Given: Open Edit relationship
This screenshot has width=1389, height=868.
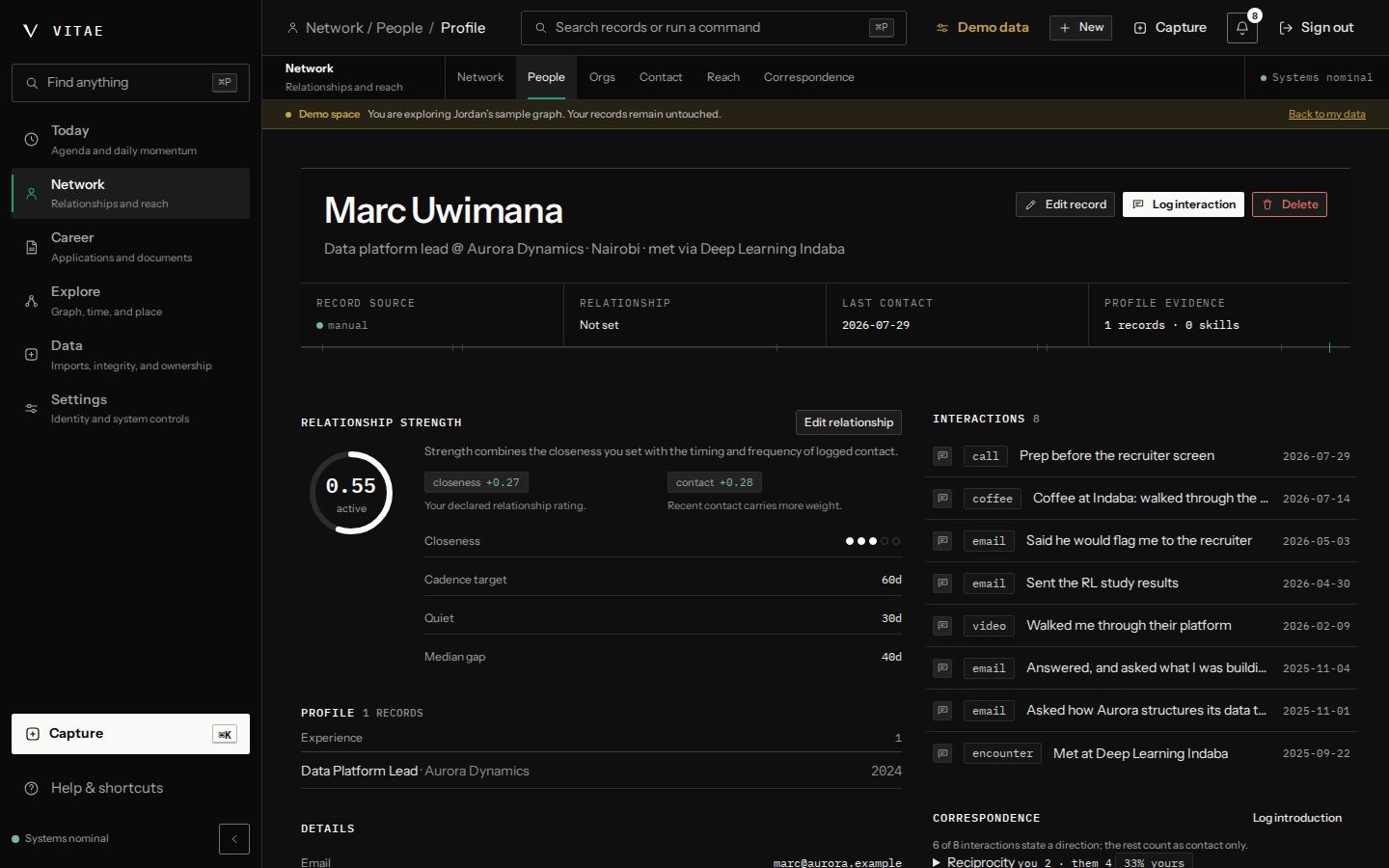Looking at the screenshot, I should (x=849, y=422).
